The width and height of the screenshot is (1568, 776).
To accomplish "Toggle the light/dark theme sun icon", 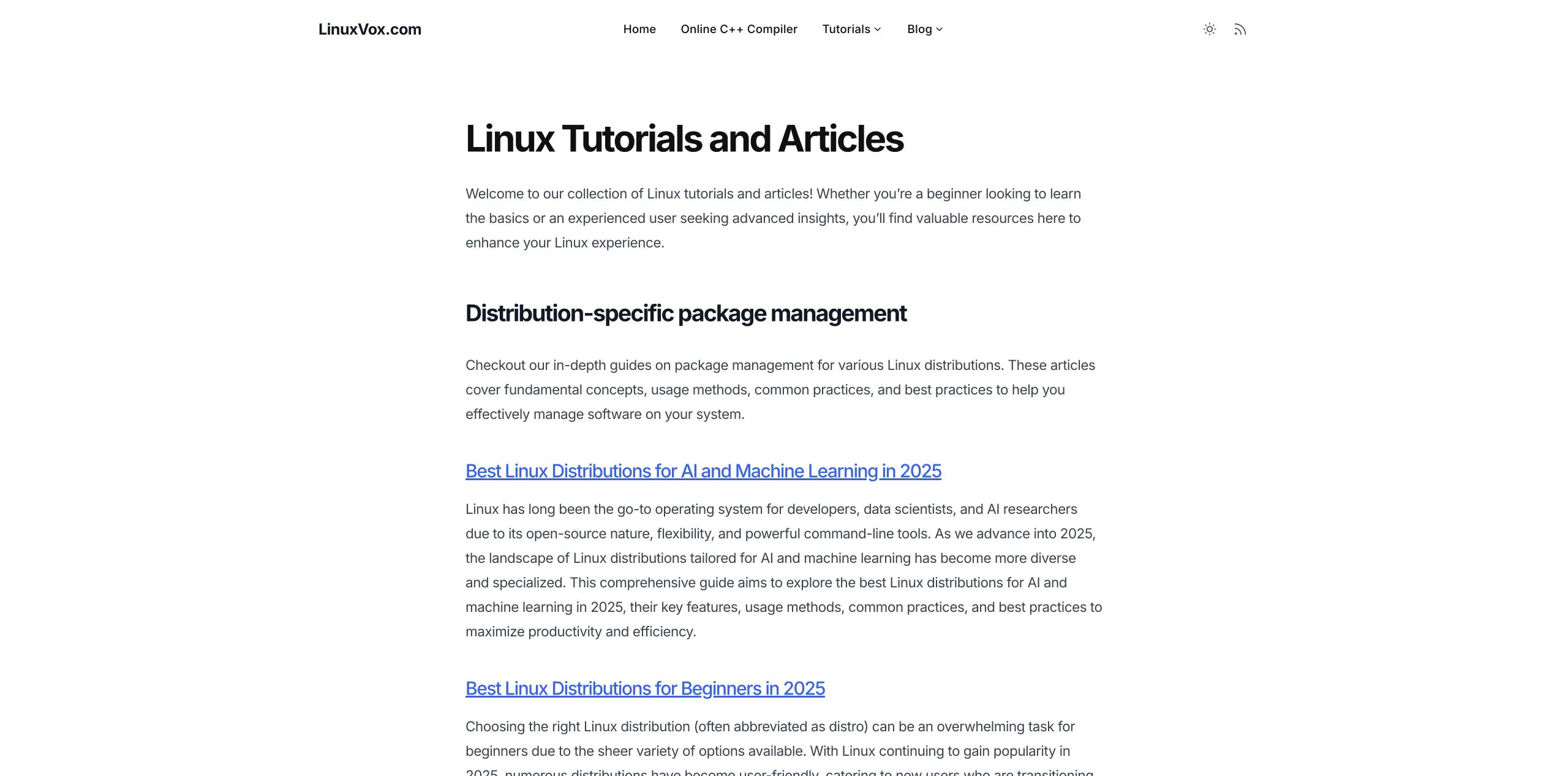I will pyautogui.click(x=1209, y=29).
